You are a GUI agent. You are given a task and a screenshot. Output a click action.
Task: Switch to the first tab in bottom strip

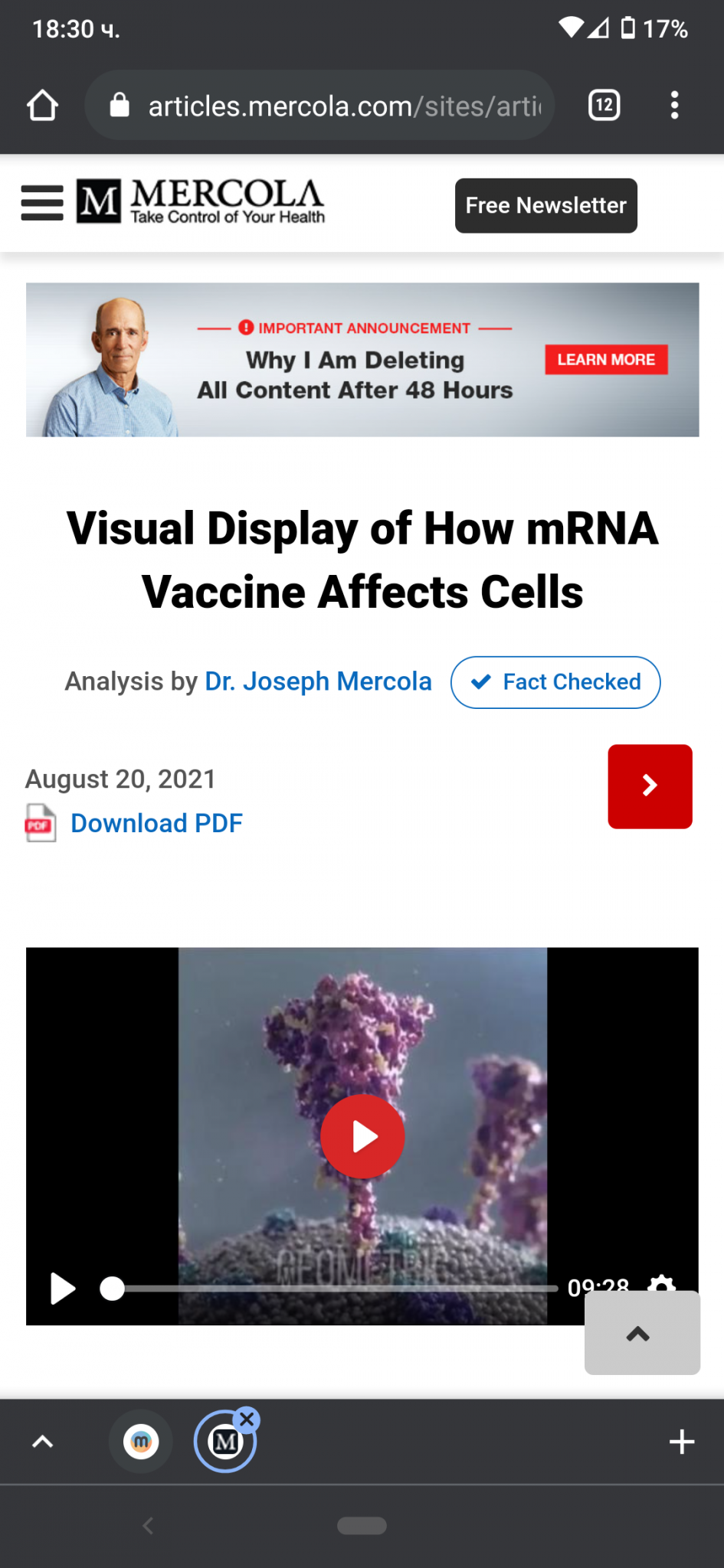141,1442
